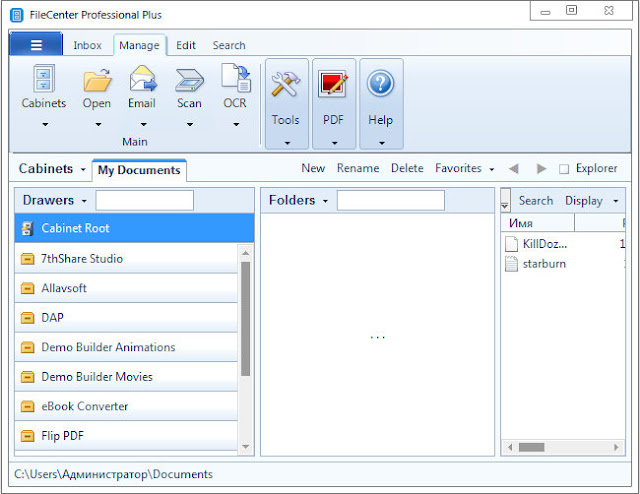Screen dimensions: 640x494
Task: Switch to the Manage ribbon tab
Action: 139,45
